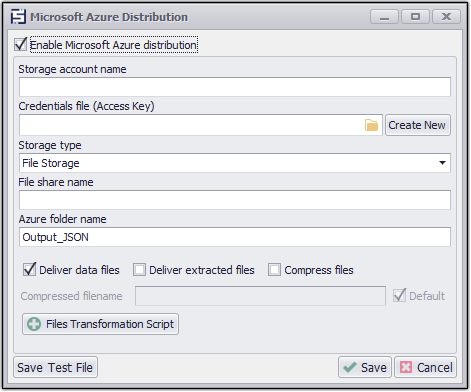This screenshot has height=392, width=471.
Task: Open the Storage type dropdown arrow
Action: [x=442, y=163]
